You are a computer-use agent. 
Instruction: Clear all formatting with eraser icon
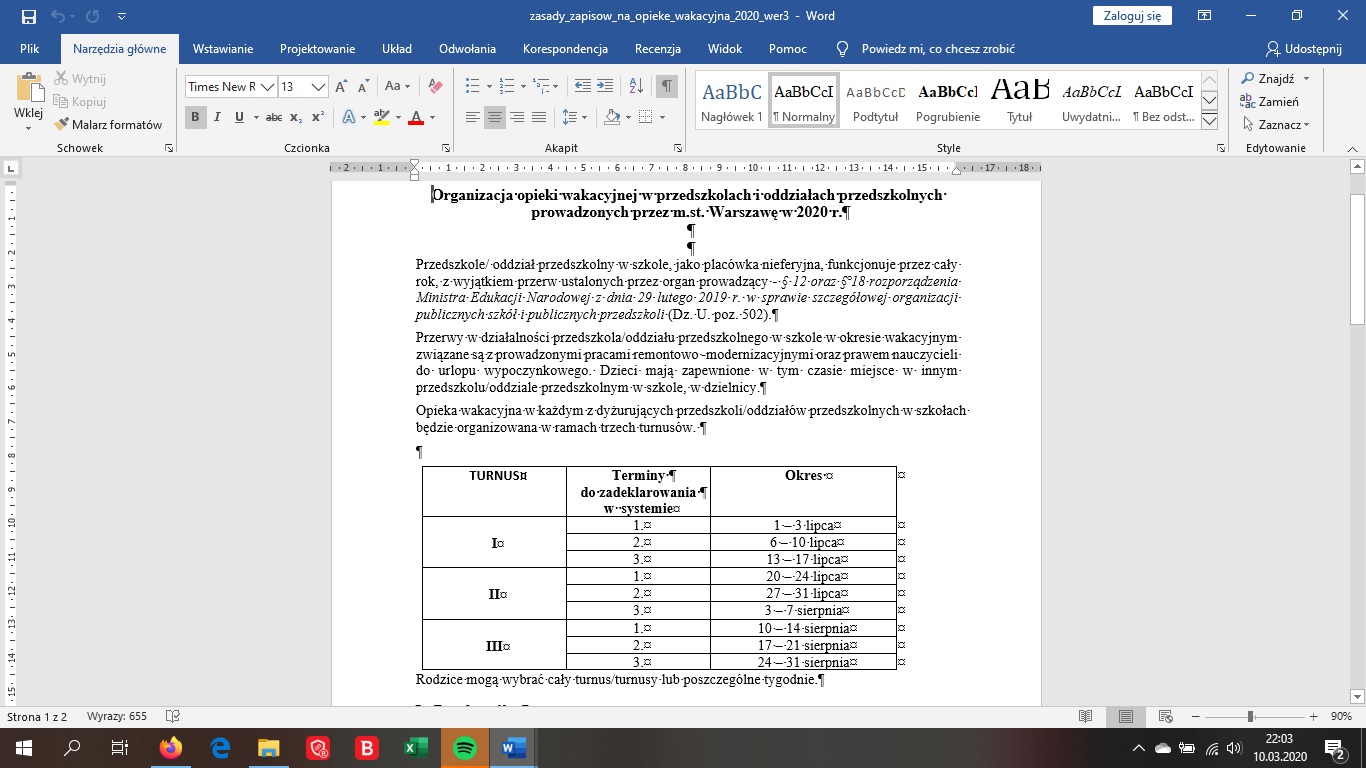click(x=434, y=87)
